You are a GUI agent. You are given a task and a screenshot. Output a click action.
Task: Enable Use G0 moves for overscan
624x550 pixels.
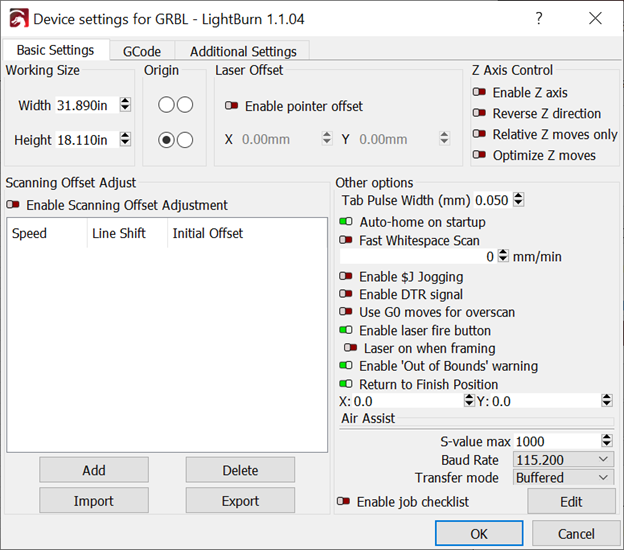346,311
